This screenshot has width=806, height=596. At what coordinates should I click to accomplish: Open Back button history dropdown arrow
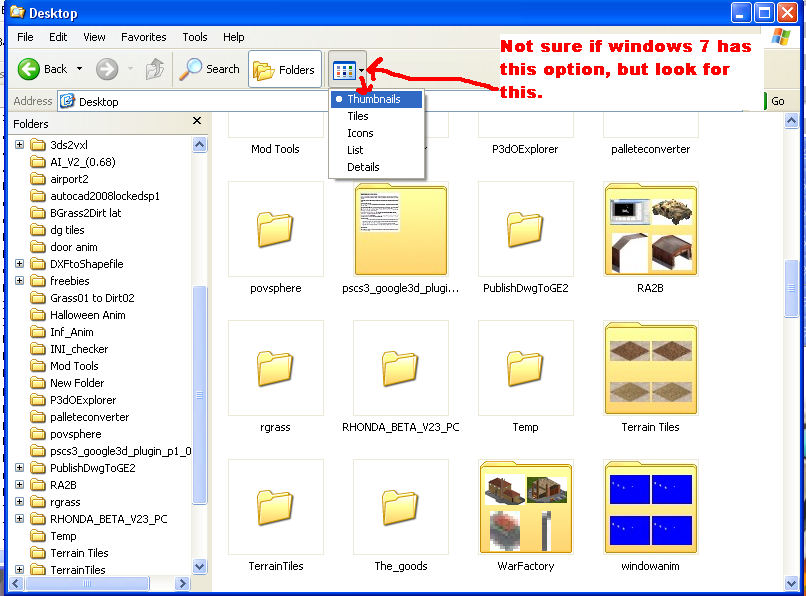[x=80, y=68]
